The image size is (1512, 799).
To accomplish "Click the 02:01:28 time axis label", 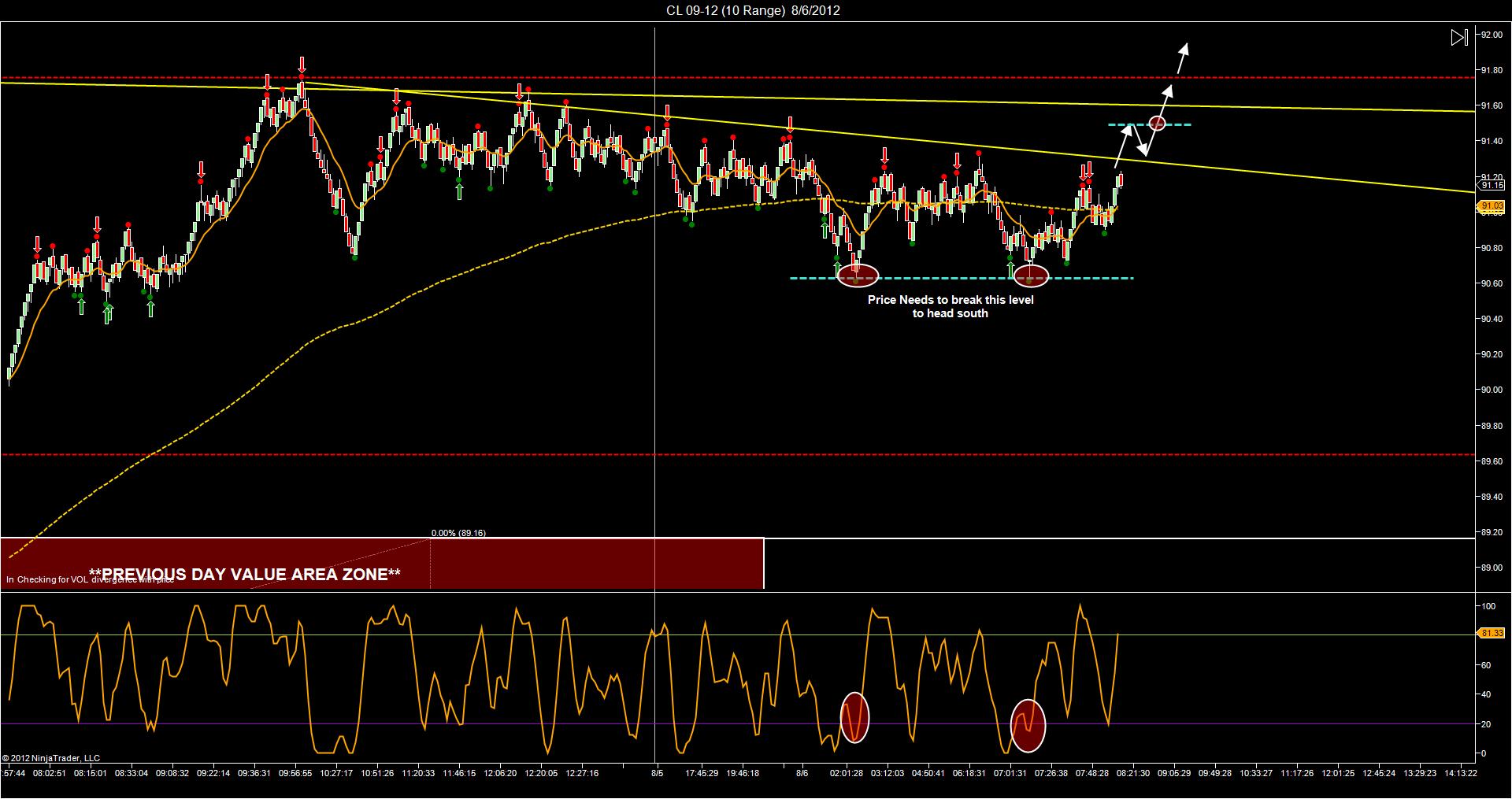I will coord(847,773).
